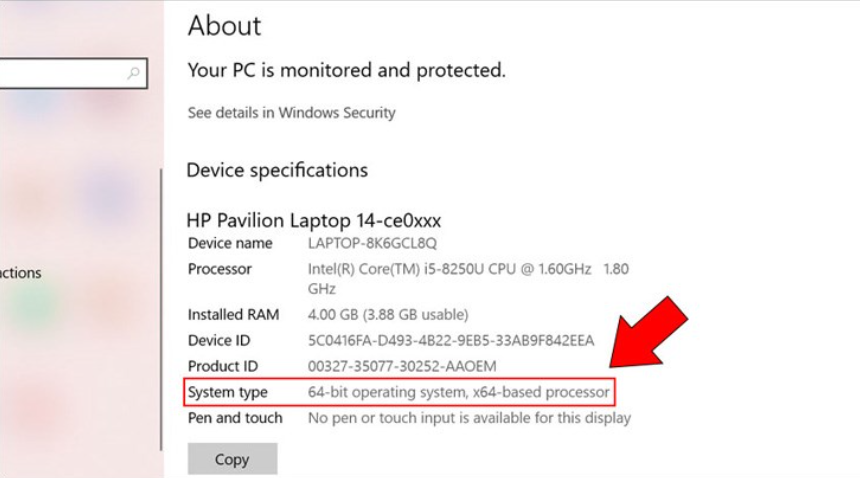
Task: Focus the settings search input field
Action: pyautogui.click(x=60, y=73)
